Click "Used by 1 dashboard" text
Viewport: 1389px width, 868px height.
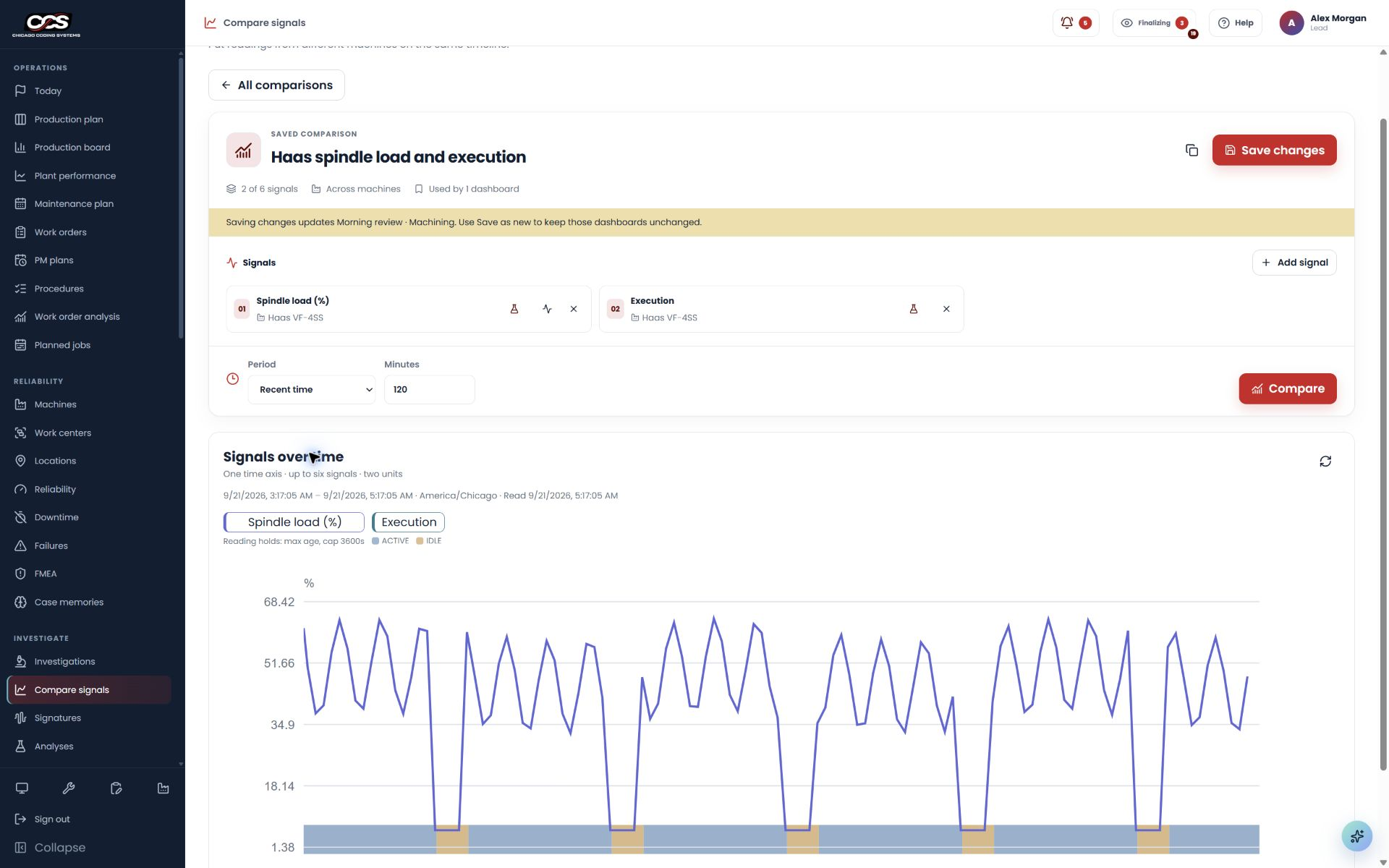click(473, 189)
